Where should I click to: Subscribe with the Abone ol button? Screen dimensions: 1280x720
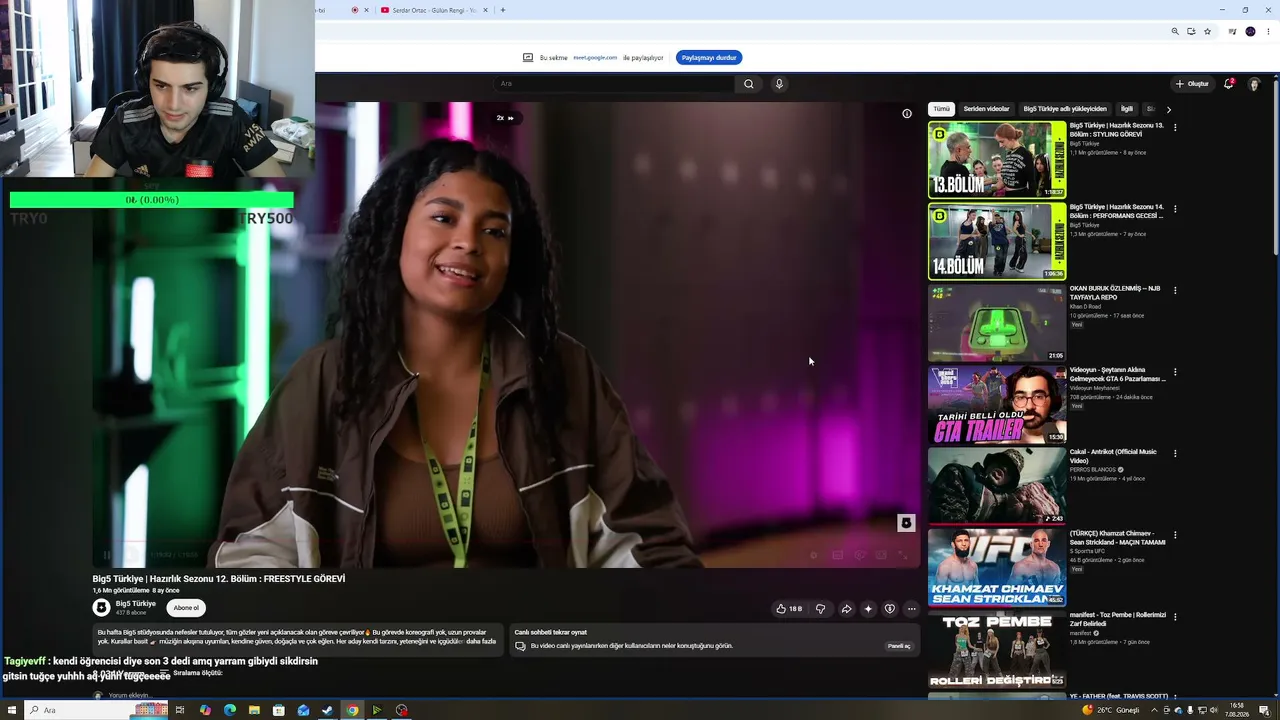point(186,608)
